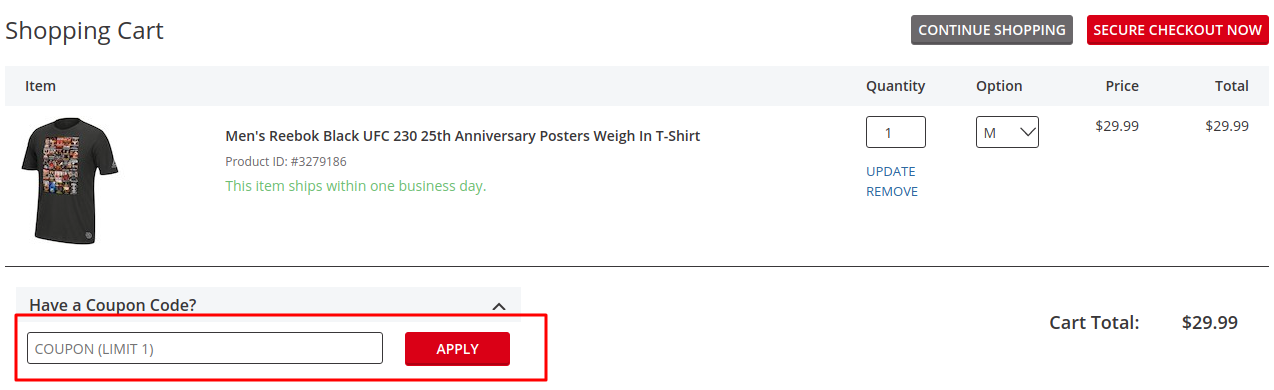The width and height of the screenshot is (1274, 390).
Task: Focus the quantity input box showing 1
Action: click(895, 132)
